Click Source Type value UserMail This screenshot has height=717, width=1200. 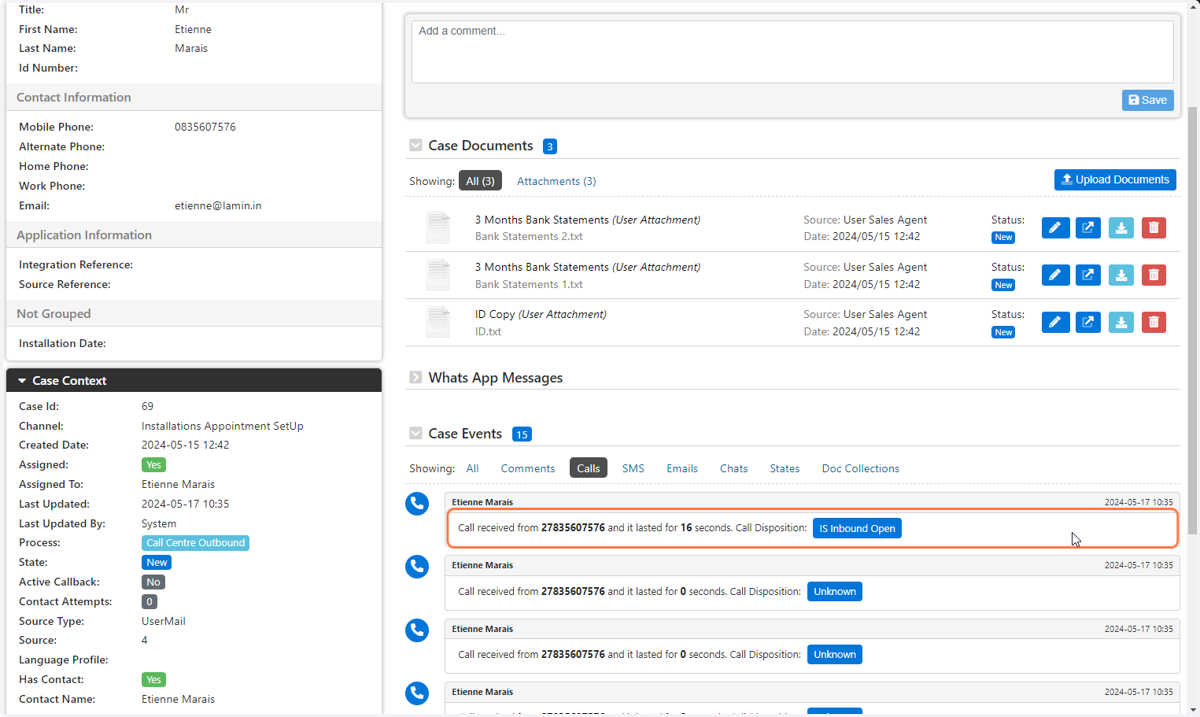164,621
